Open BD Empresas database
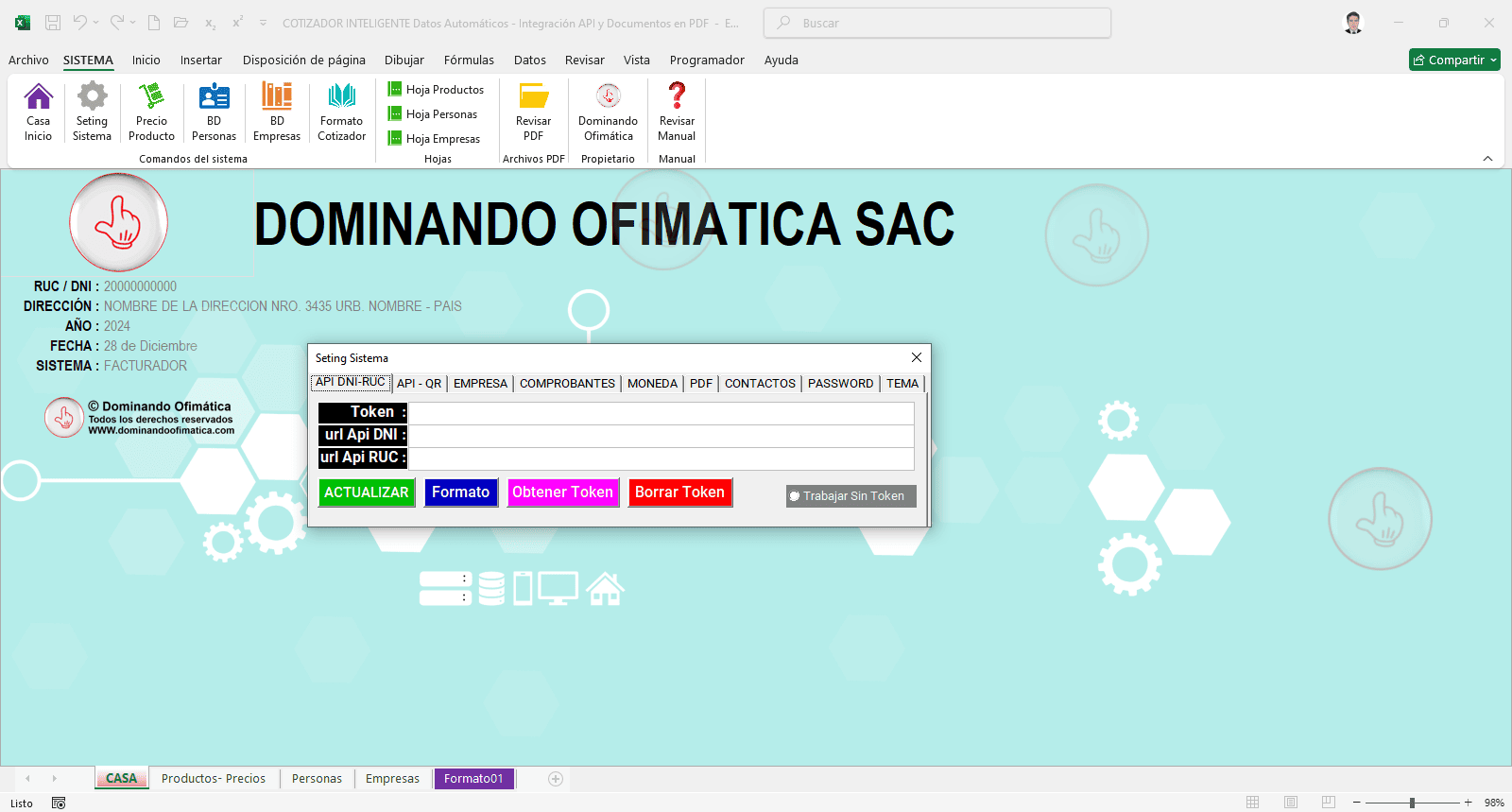The height and width of the screenshot is (812, 1512). (x=277, y=112)
